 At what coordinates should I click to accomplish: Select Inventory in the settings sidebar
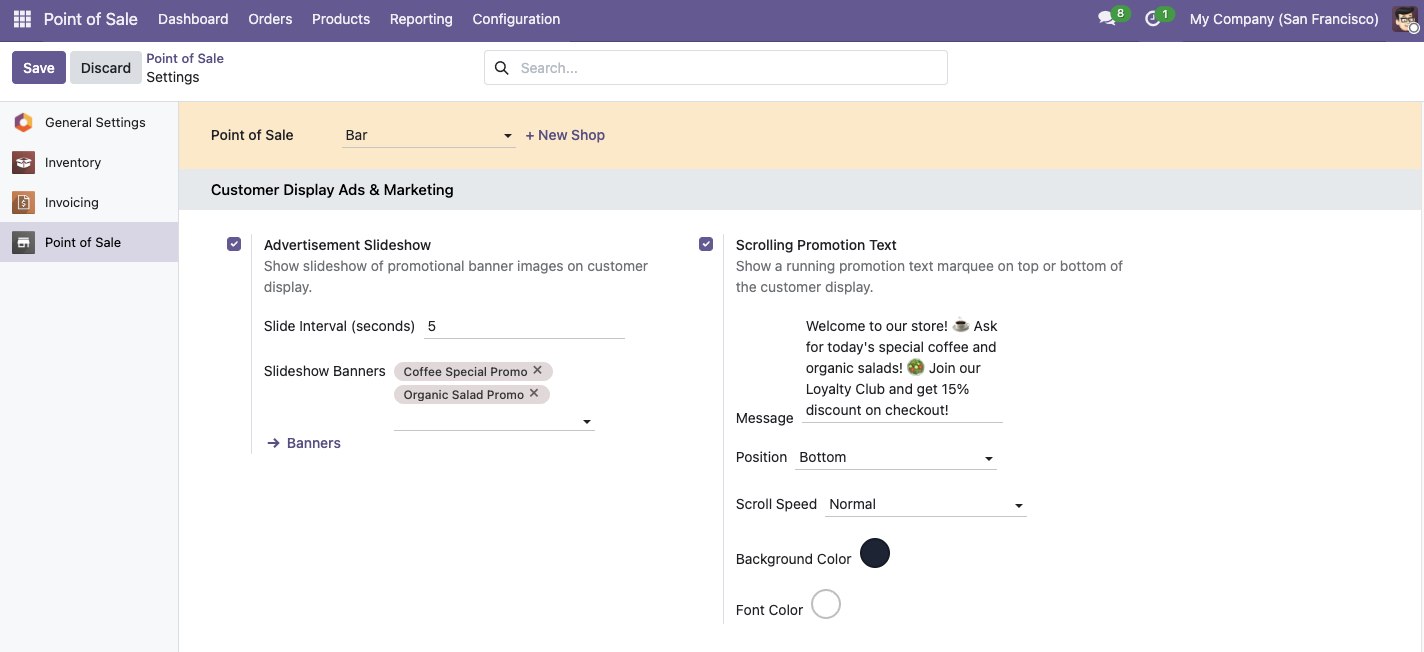[89, 162]
